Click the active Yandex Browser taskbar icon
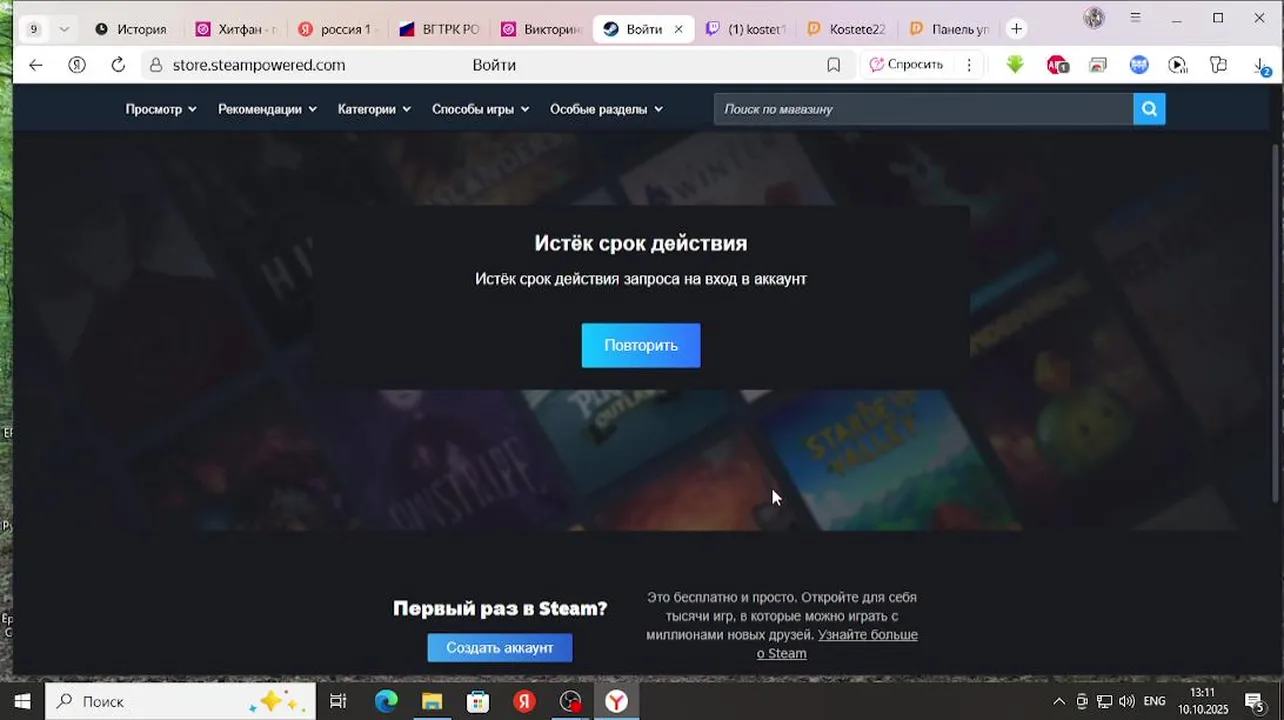This screenshot has width=1284, height=720. click(616, 701)
